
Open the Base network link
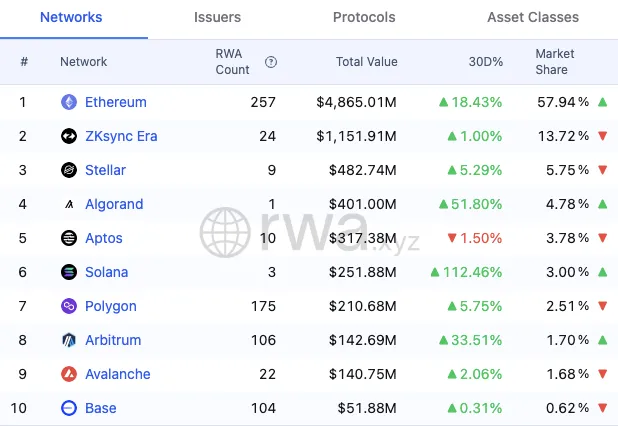pos(100,408)
